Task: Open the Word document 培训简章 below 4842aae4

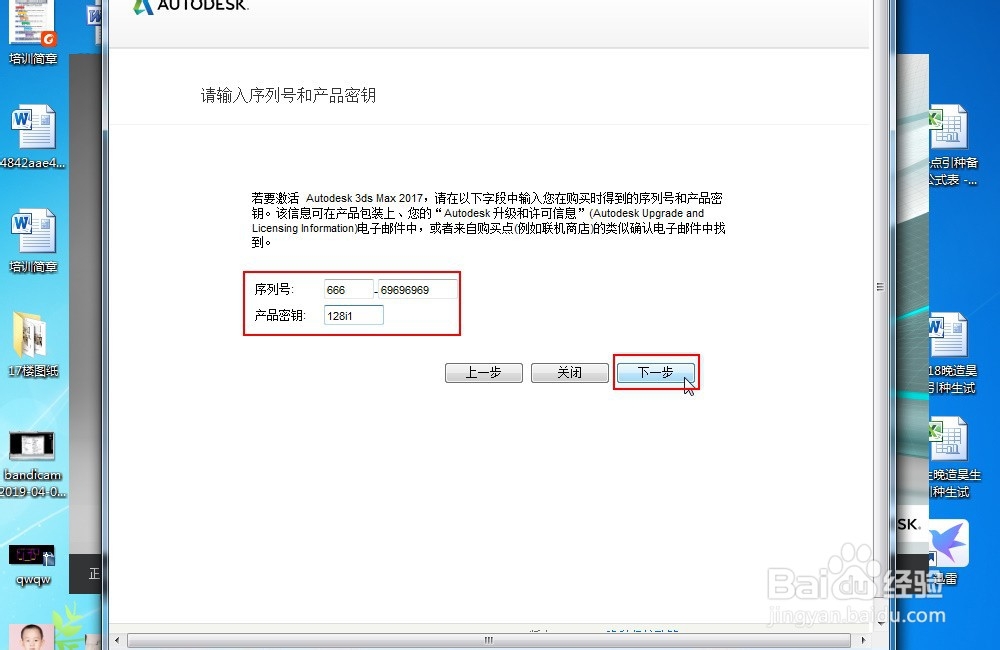Action: (33, 241)
